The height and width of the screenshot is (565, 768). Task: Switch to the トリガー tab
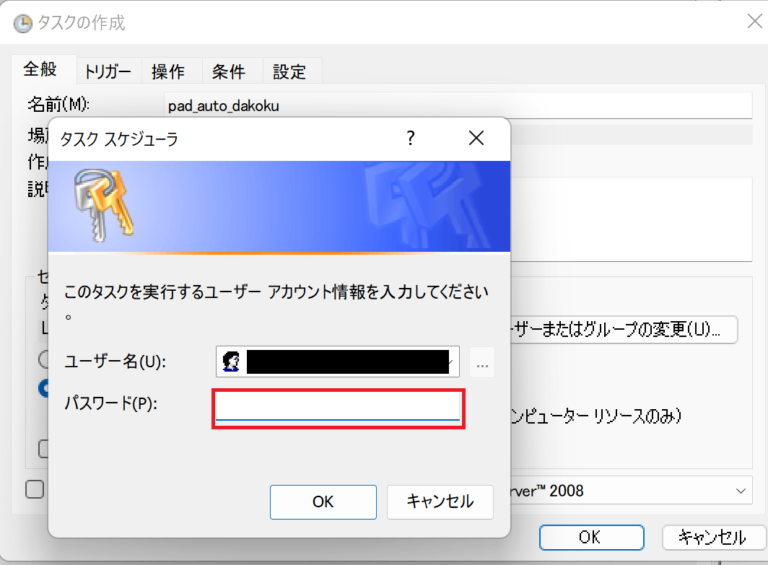tap(107, 71)
